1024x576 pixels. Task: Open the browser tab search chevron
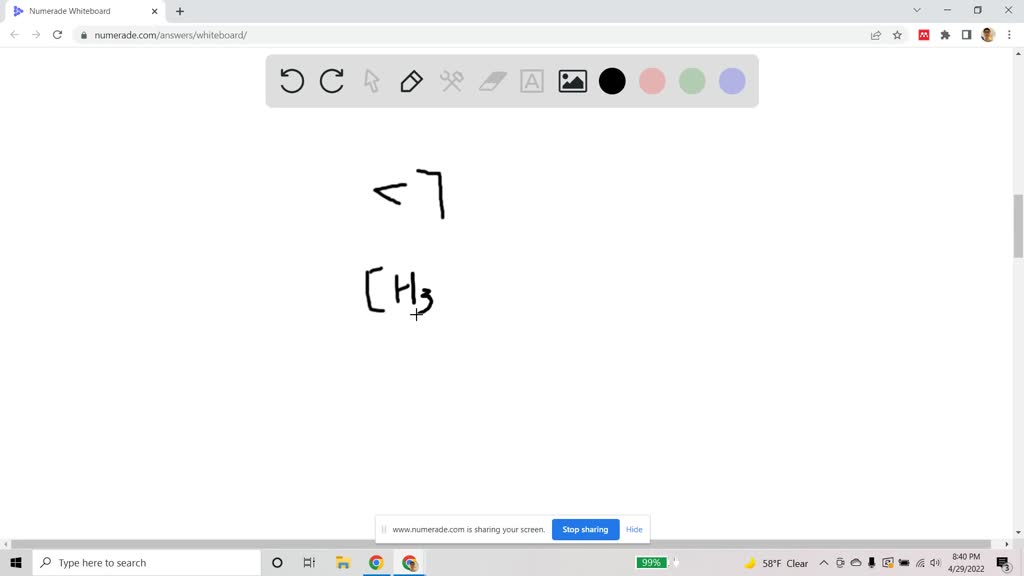pyautogui.click(x=917, y=11)
